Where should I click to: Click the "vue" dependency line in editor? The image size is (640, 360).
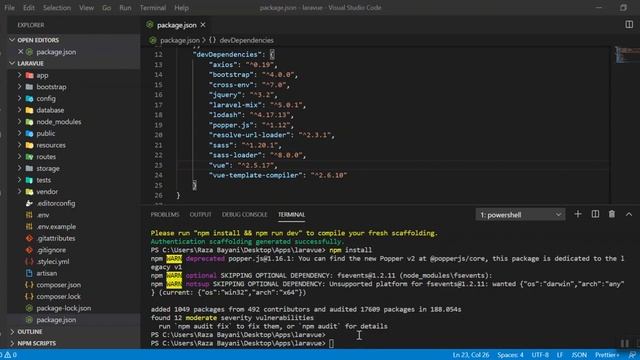243,165
